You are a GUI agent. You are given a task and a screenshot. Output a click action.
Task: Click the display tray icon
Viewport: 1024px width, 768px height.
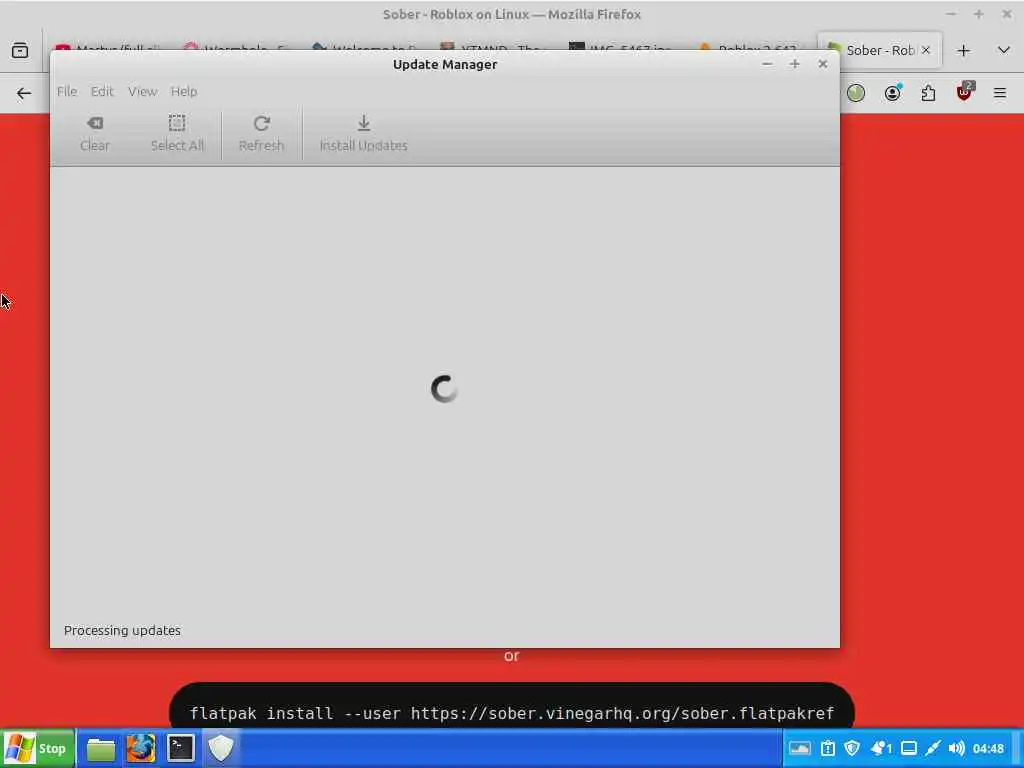[x=909, y=748]
